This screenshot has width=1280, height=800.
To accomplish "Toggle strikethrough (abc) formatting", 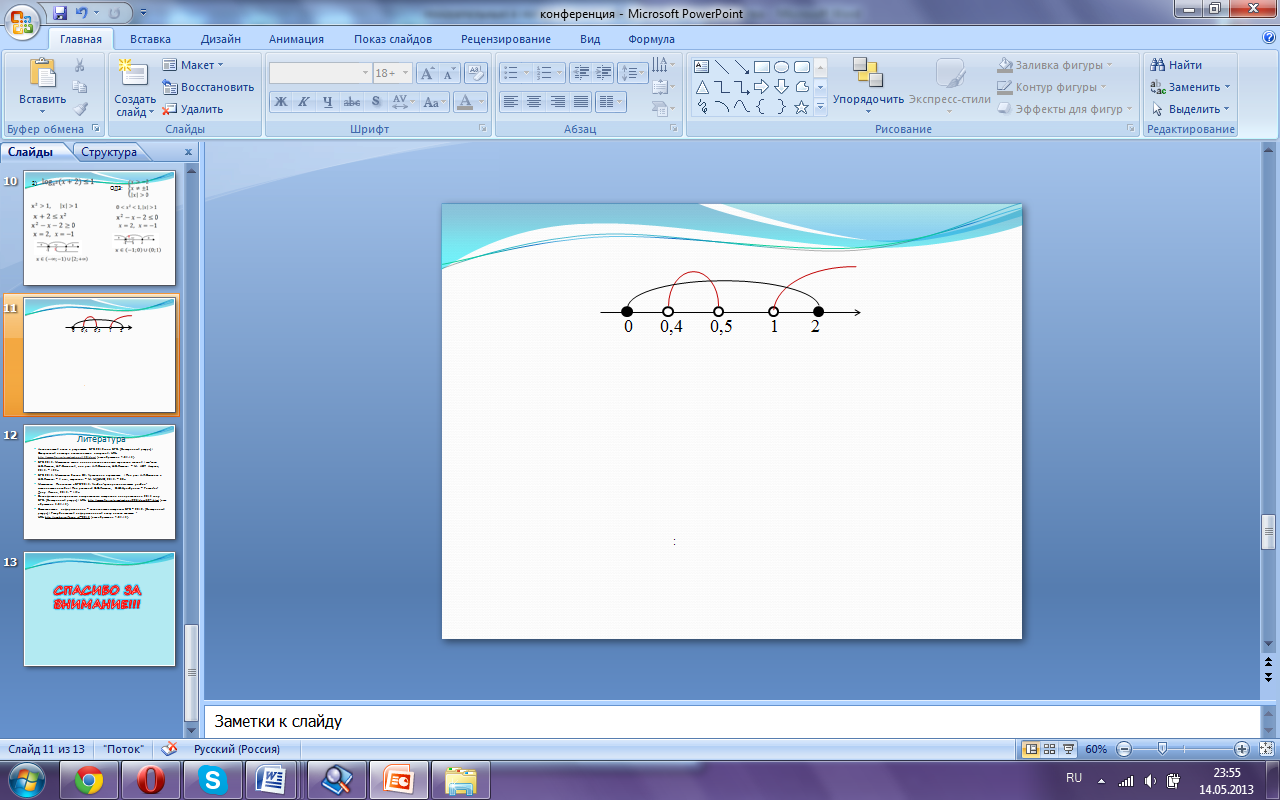I will 351,102.
